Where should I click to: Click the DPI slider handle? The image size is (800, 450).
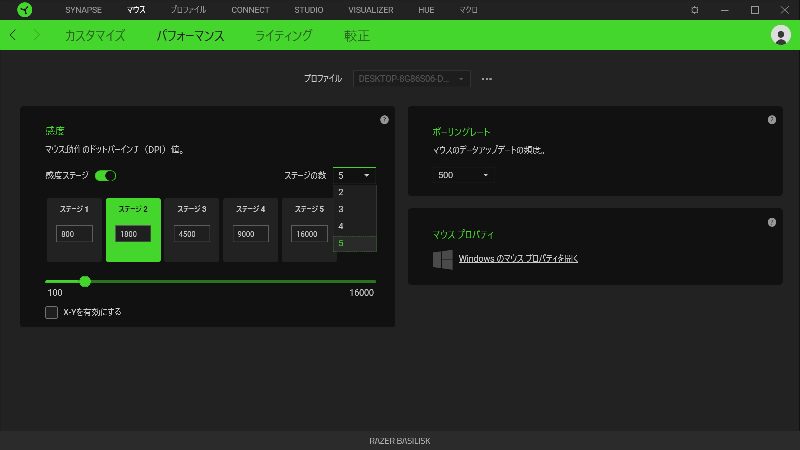click(85, 282)
